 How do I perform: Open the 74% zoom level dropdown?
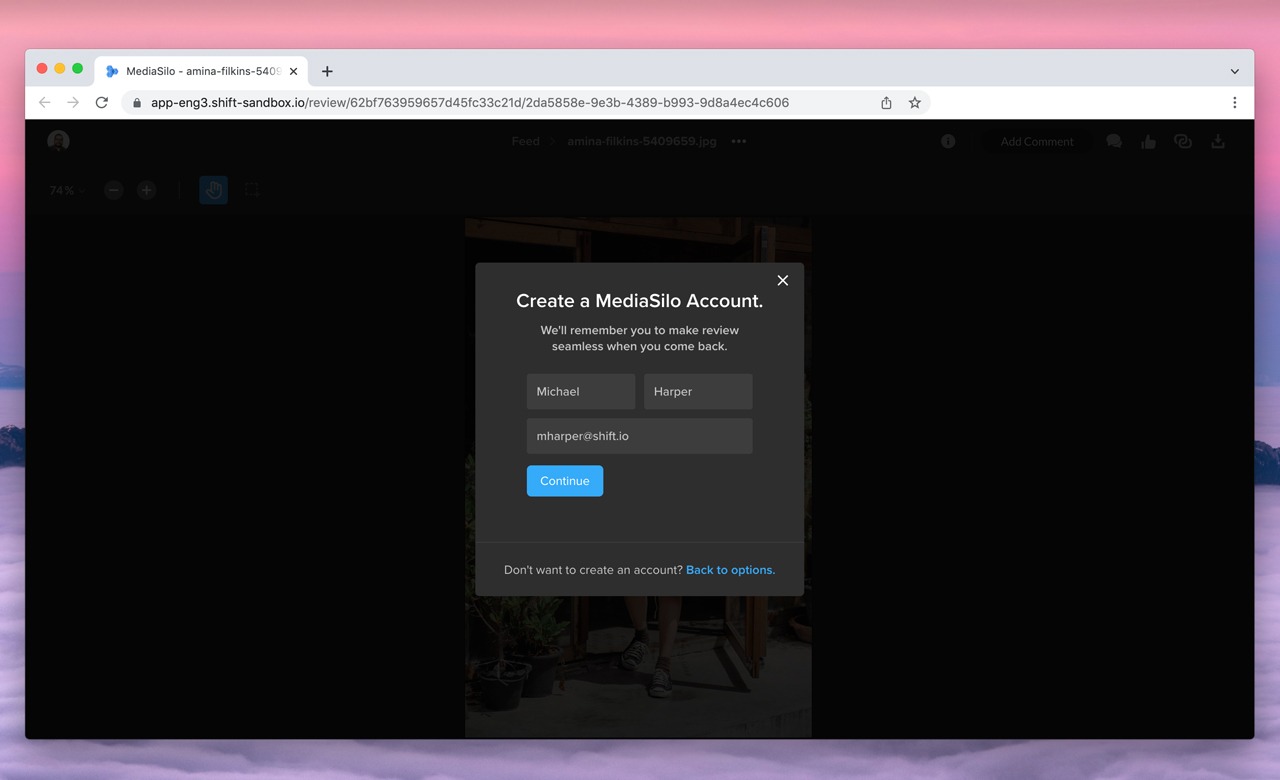(x=65, y=190)
